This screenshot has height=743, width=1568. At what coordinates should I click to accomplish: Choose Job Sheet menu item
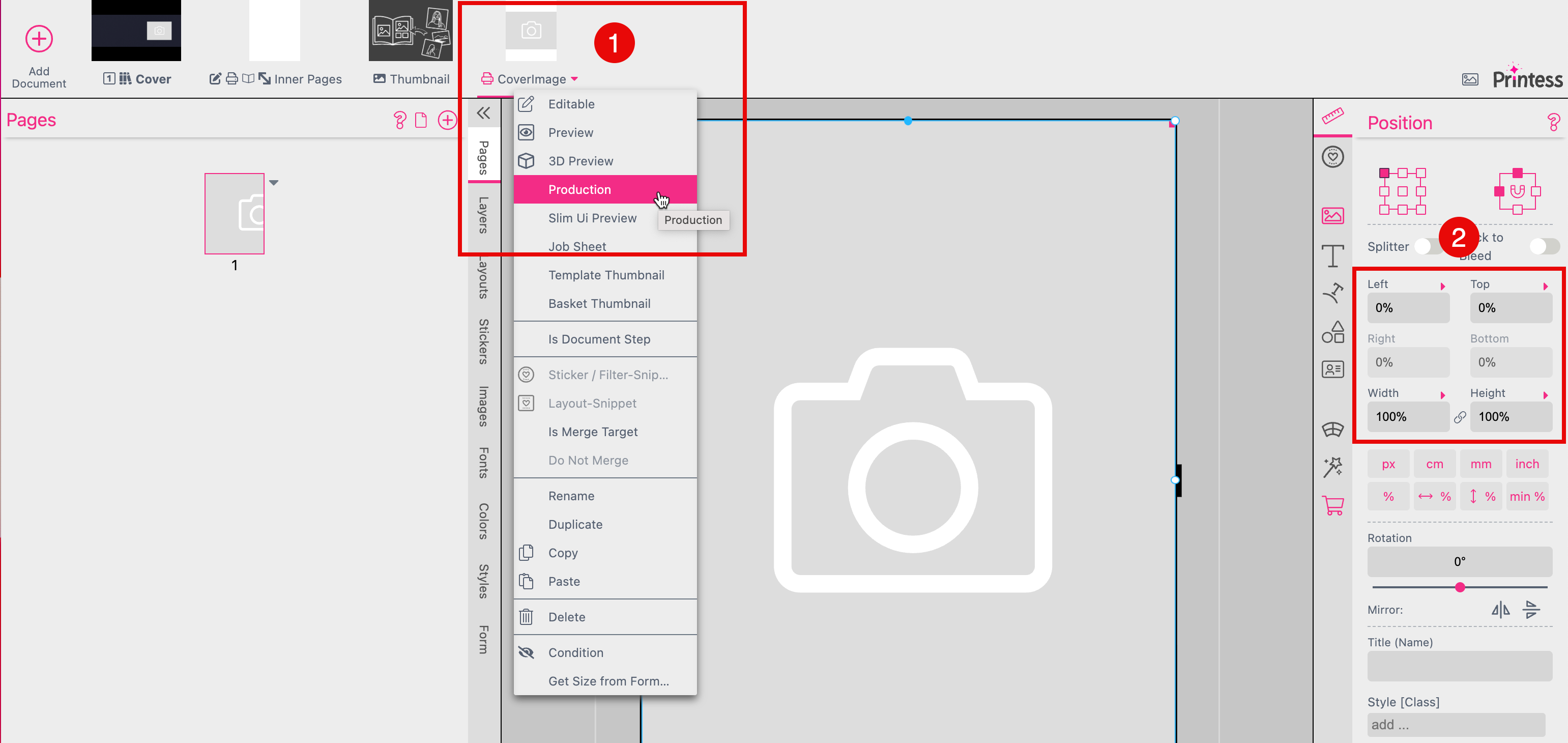605,247
